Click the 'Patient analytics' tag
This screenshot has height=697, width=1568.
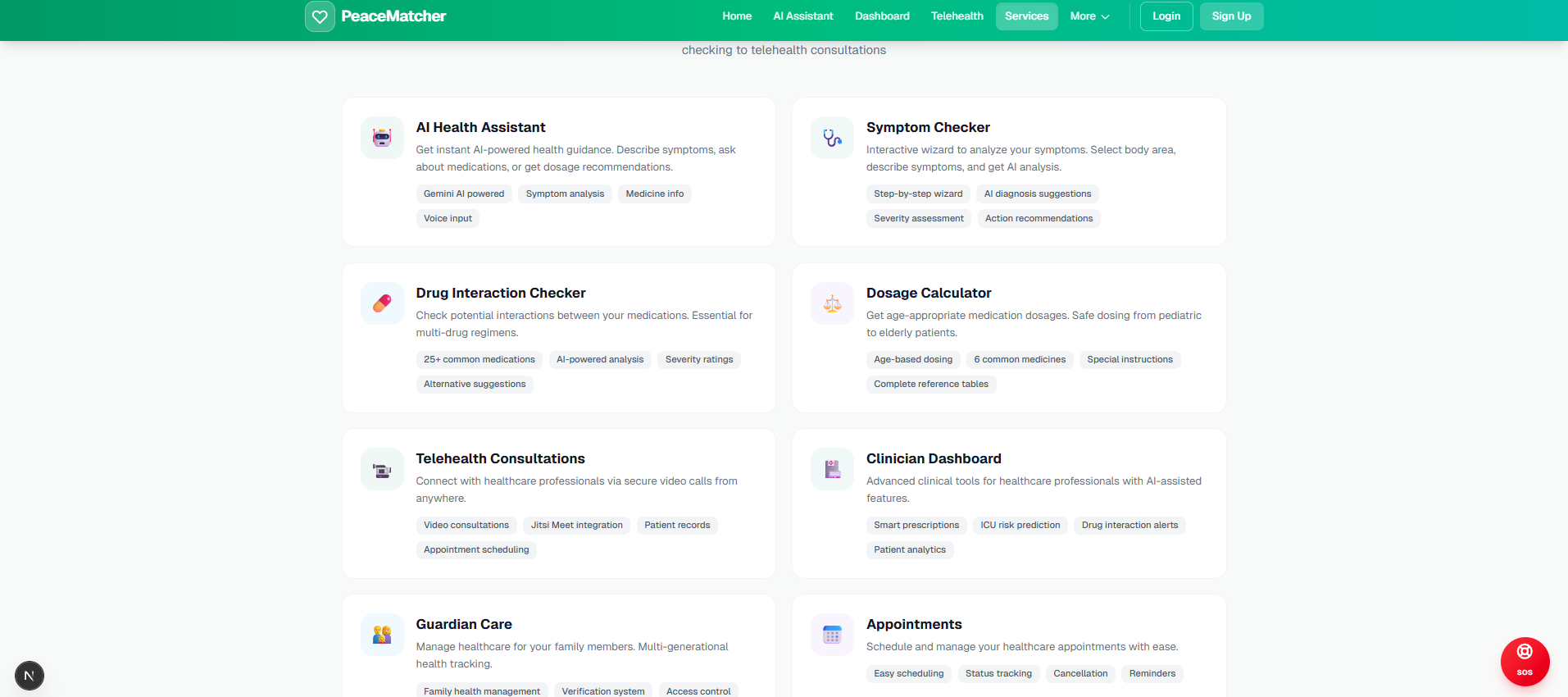pos(910,550)
